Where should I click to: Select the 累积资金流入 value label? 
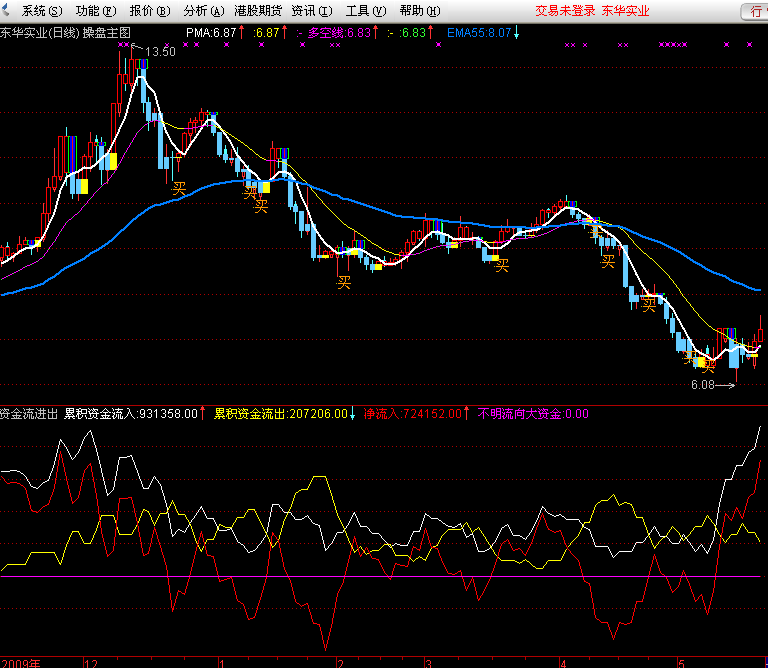click(130, 413)
